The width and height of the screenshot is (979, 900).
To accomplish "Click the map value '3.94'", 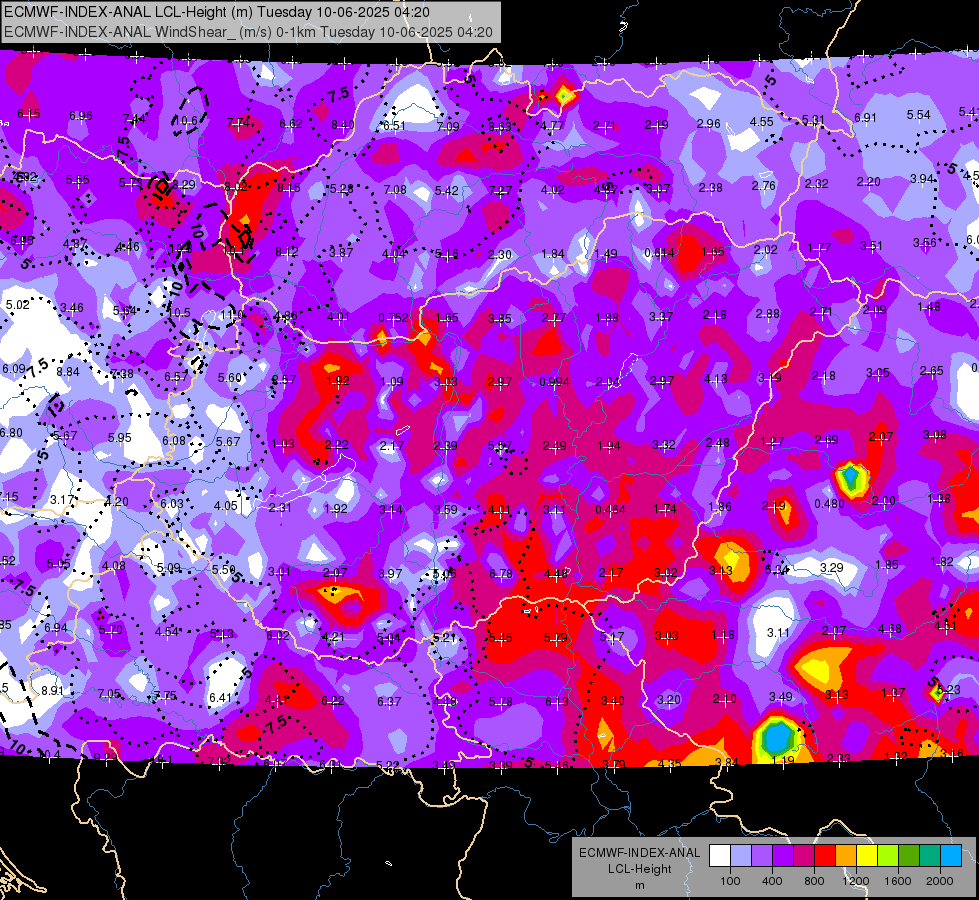I will (x=922, y=179).
